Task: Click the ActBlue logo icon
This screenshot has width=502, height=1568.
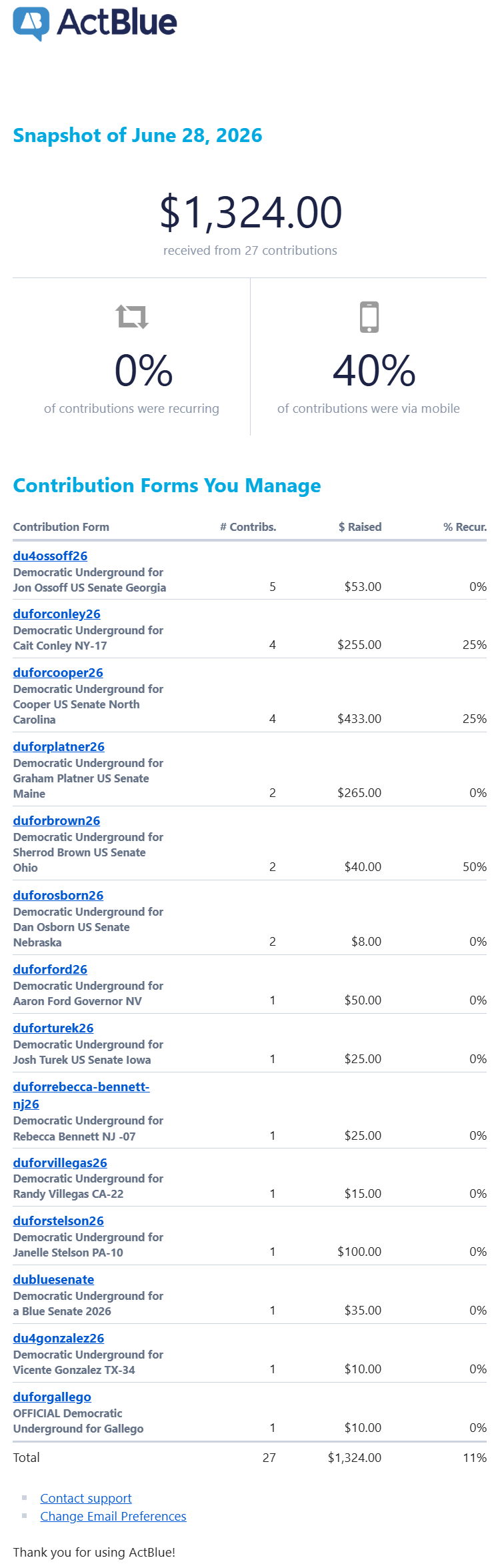Action: click(31, 23)
